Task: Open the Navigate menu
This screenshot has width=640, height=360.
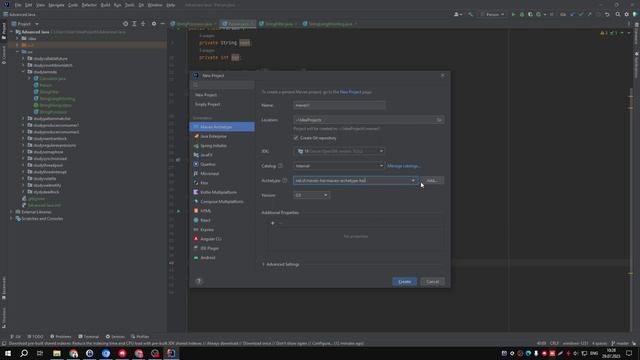Action: coord(56,5)
